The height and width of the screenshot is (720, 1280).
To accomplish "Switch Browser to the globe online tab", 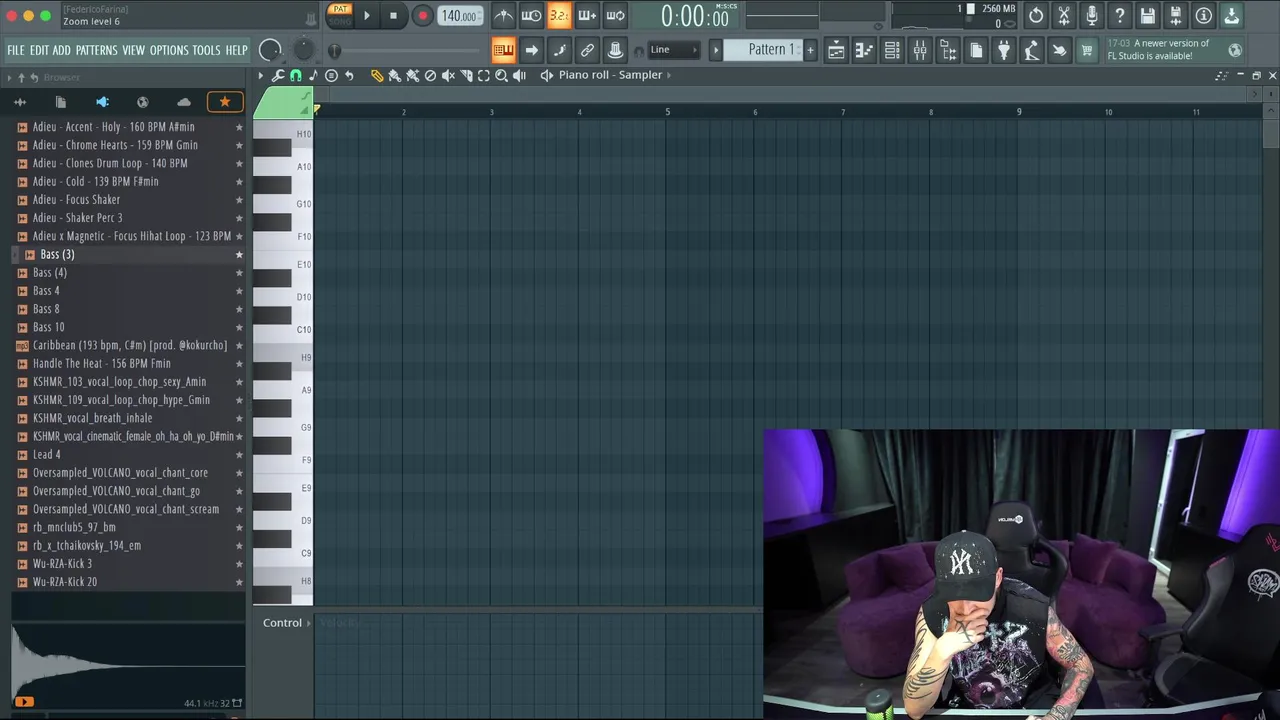I will pos(143,102).
